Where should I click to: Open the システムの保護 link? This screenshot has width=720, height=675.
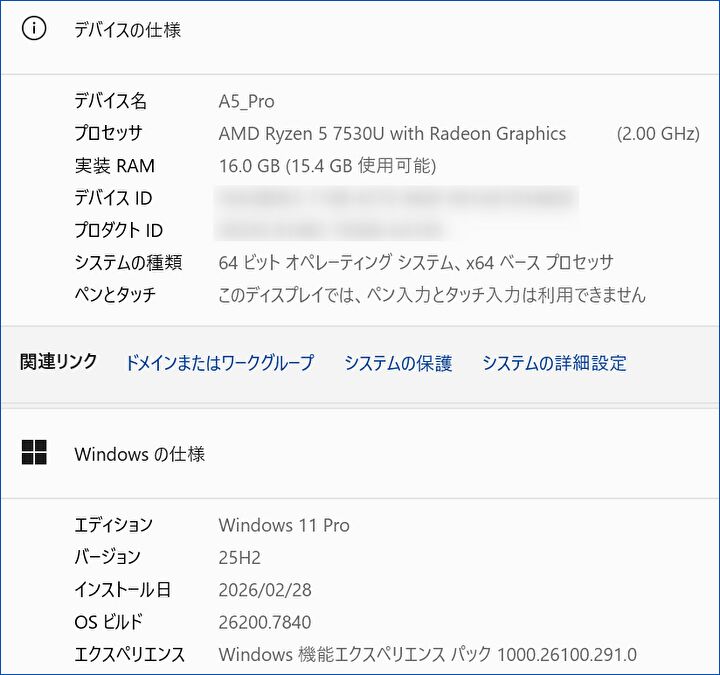point(398,363)
